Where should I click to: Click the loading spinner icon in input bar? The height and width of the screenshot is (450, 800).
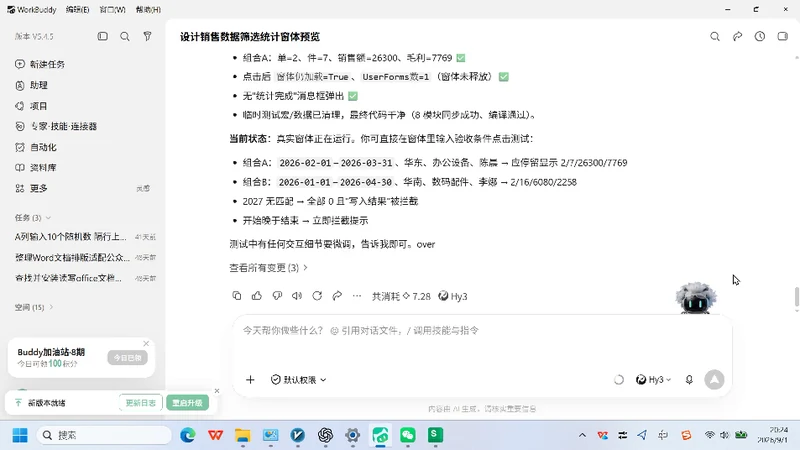[618, 380]
